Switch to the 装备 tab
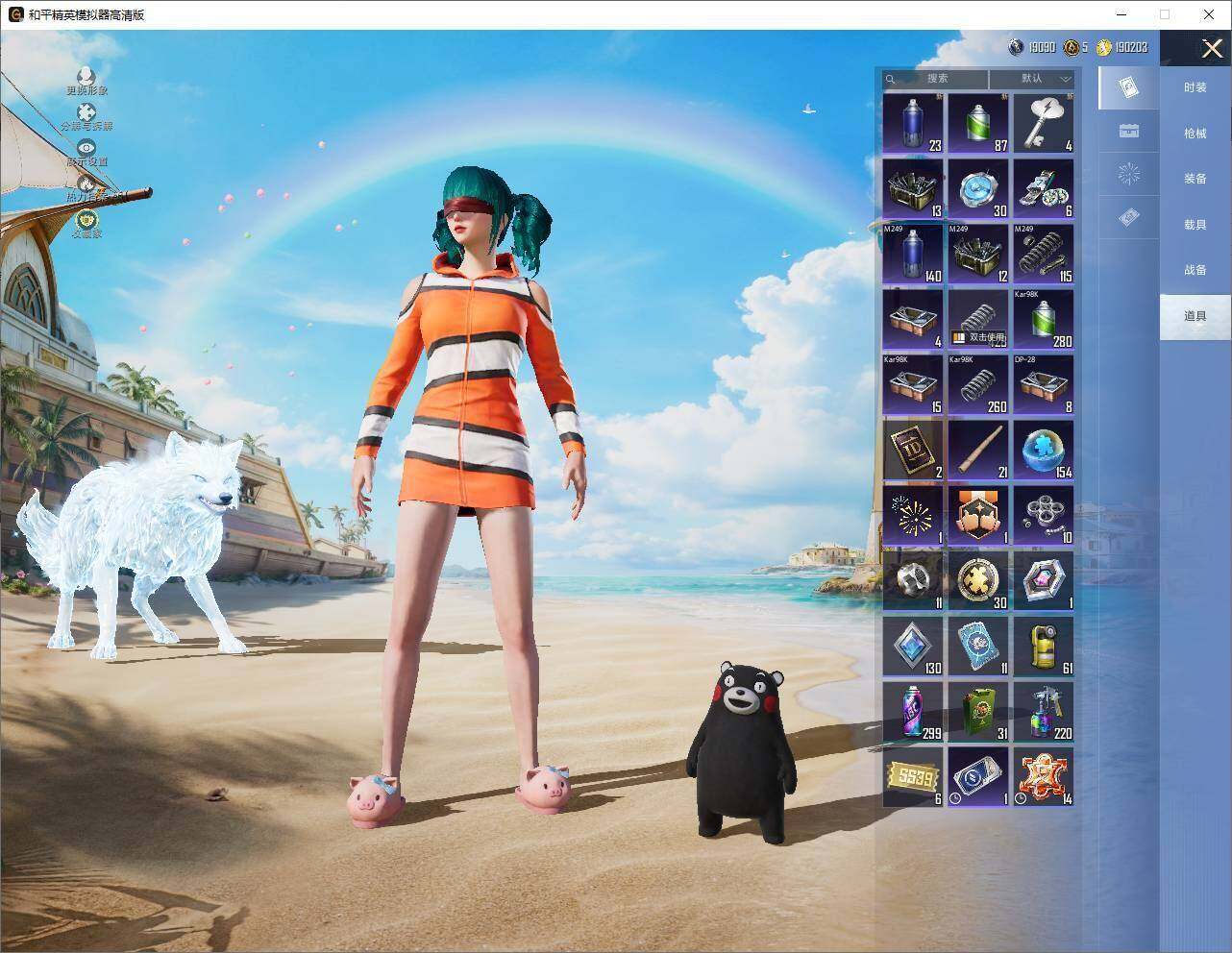1232x953 pixels. [x=1195, y=179]
